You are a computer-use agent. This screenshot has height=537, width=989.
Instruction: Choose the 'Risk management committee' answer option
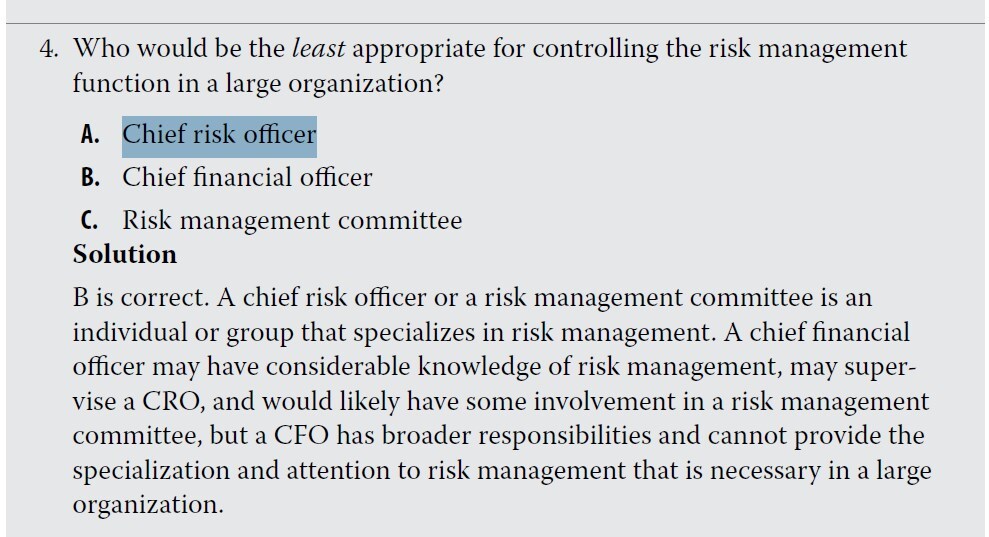coord(292,221)
